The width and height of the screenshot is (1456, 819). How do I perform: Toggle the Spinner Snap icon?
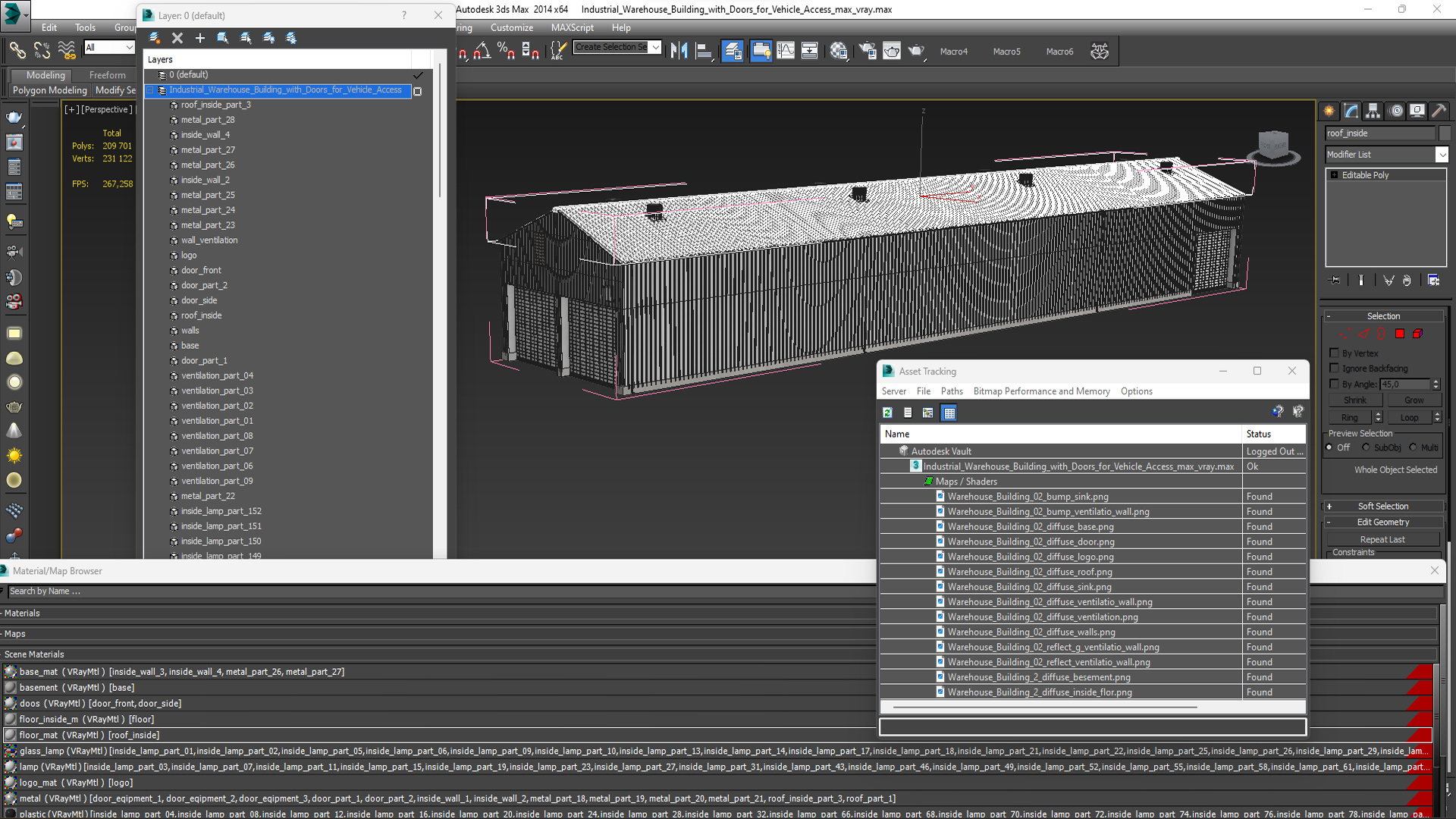pos(531,51)
